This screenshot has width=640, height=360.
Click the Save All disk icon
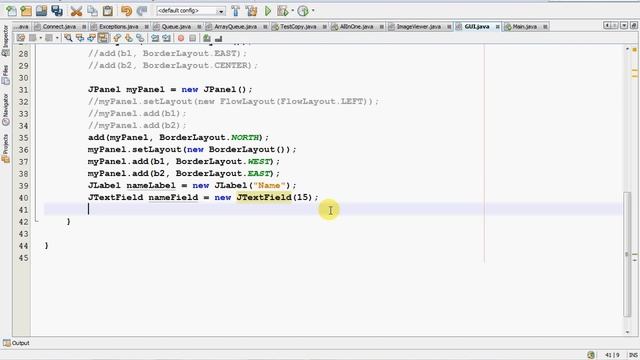(57, 11)
